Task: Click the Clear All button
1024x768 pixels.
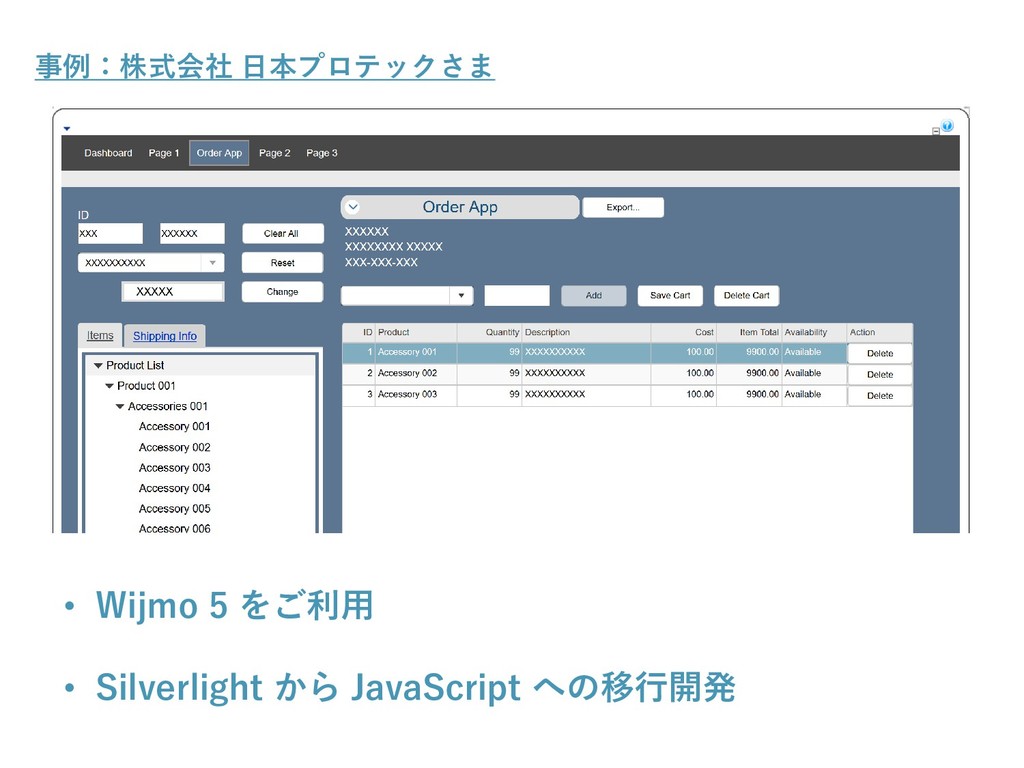Action: pos(282,233)
